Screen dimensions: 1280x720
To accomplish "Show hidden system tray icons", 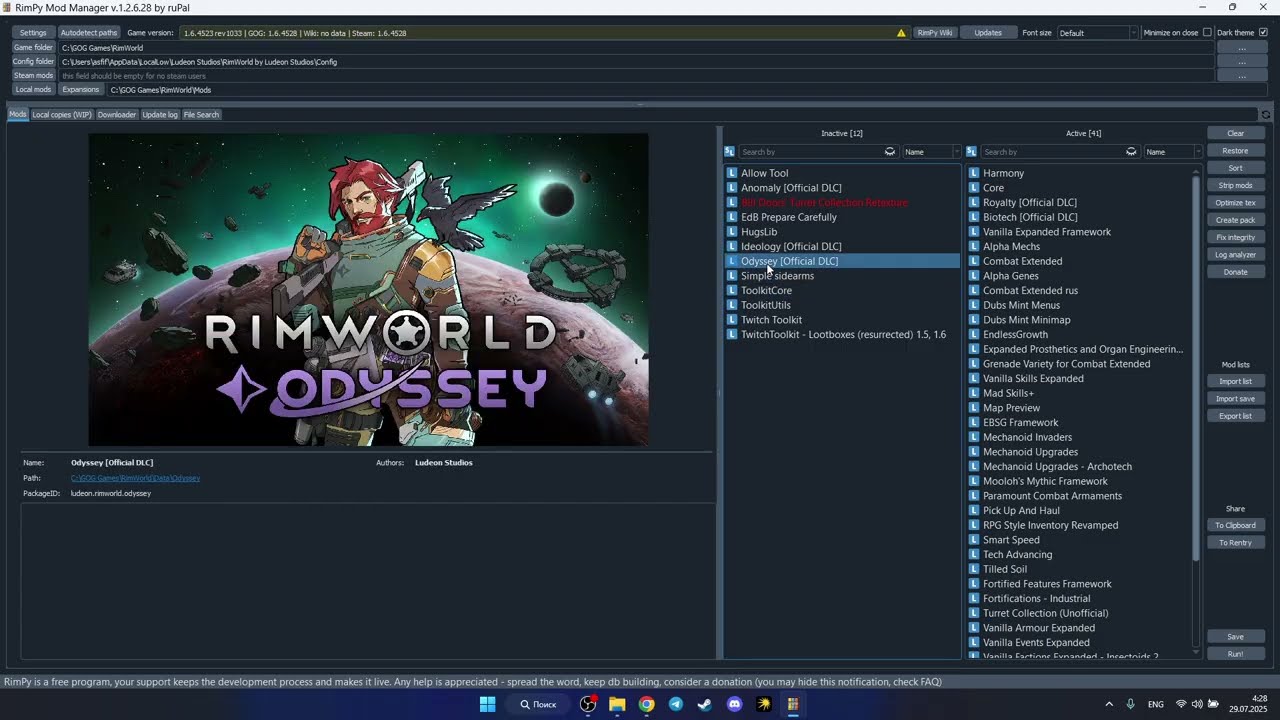I will coord(1108,704).
